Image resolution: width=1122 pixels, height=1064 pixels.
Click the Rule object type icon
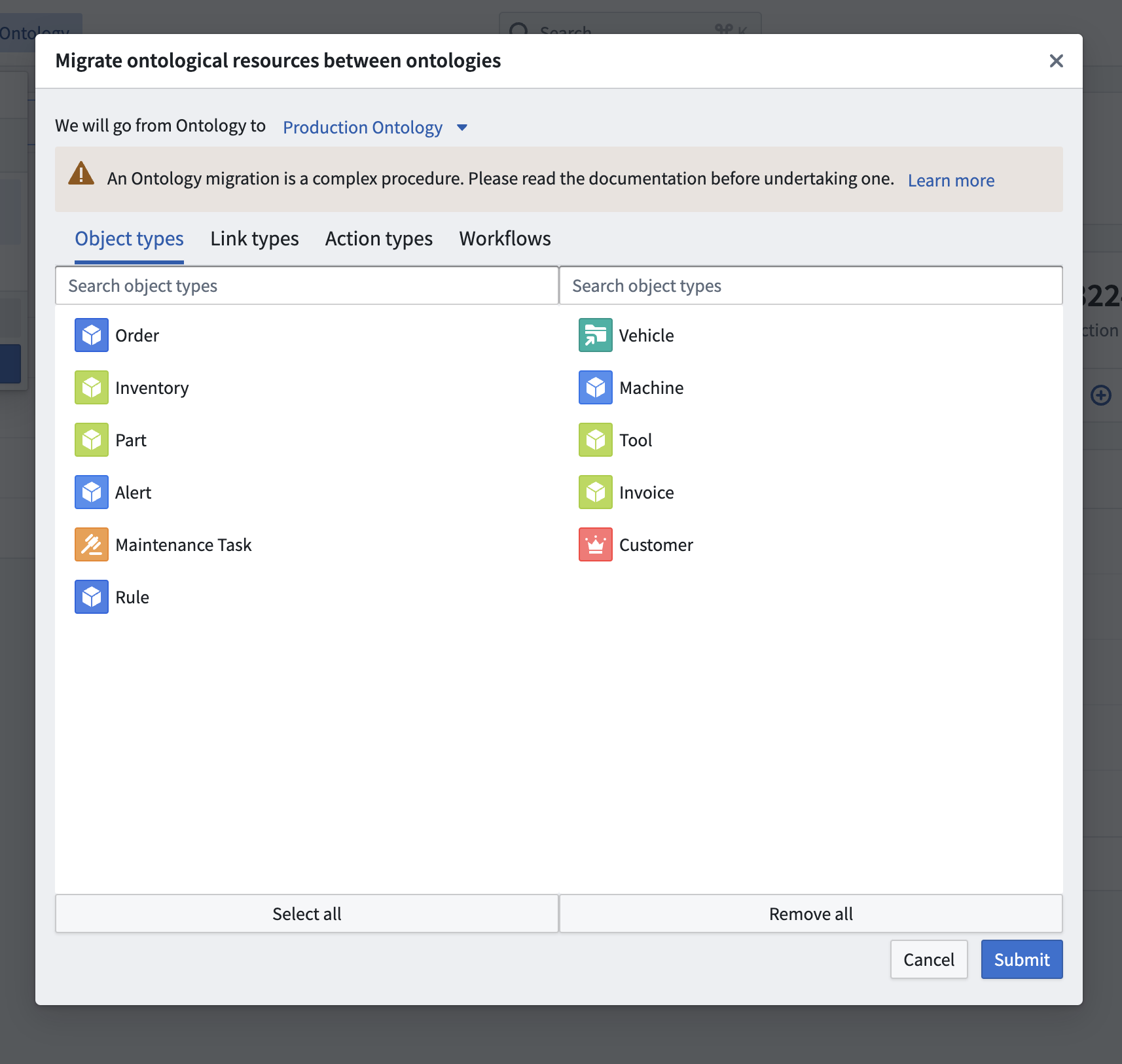92,597
